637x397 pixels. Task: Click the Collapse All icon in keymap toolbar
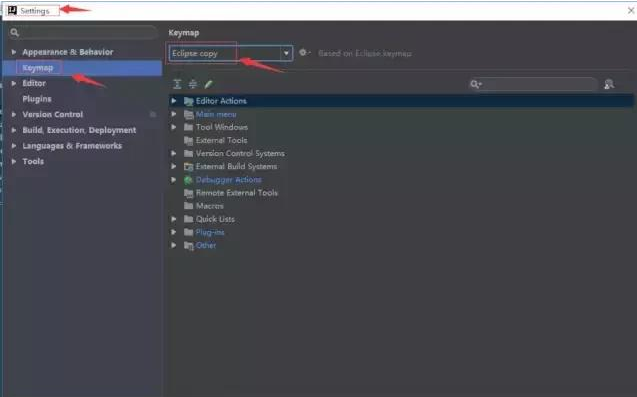193,84
